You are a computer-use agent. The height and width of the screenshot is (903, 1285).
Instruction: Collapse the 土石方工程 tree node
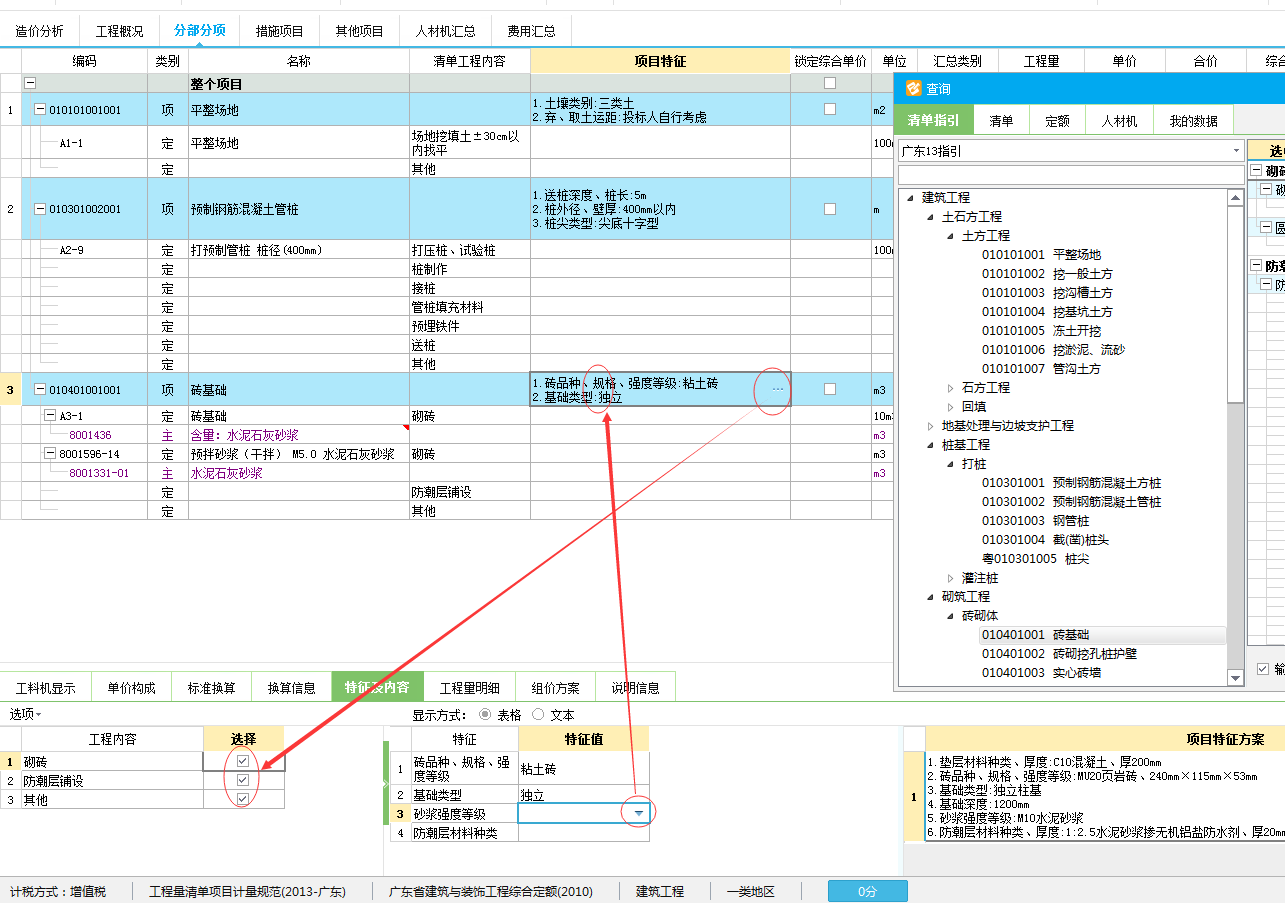click(930, 217)
